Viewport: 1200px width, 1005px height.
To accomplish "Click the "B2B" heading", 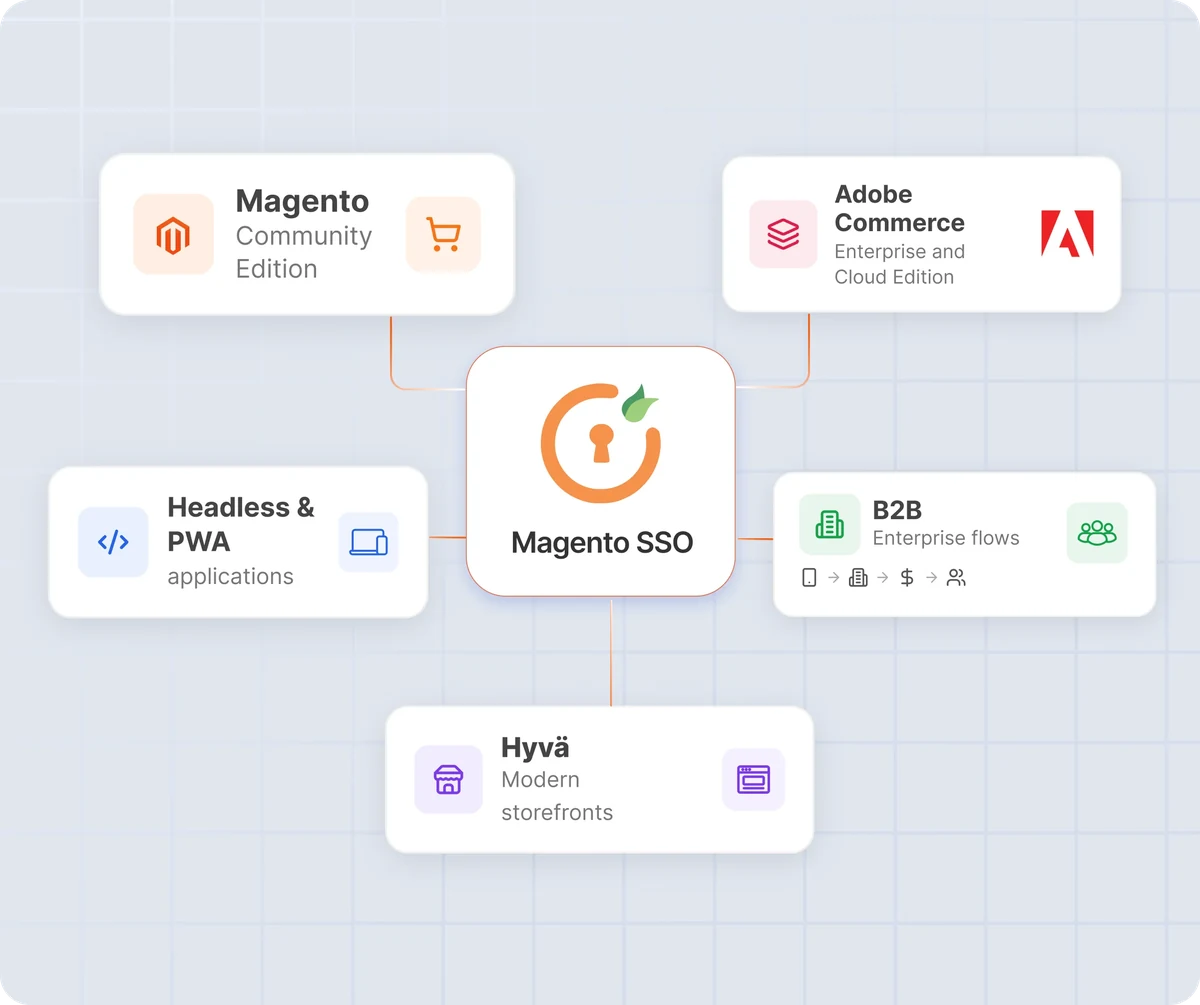I will click(x=897, y=510).
